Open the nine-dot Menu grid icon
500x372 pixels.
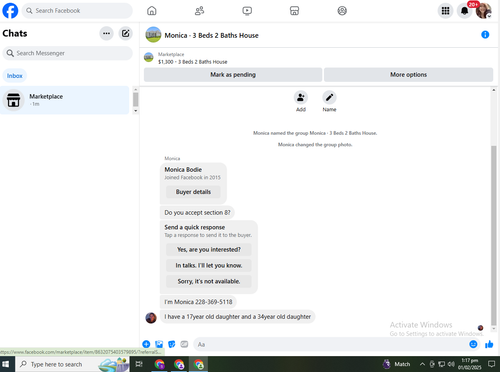coord(445,11)
